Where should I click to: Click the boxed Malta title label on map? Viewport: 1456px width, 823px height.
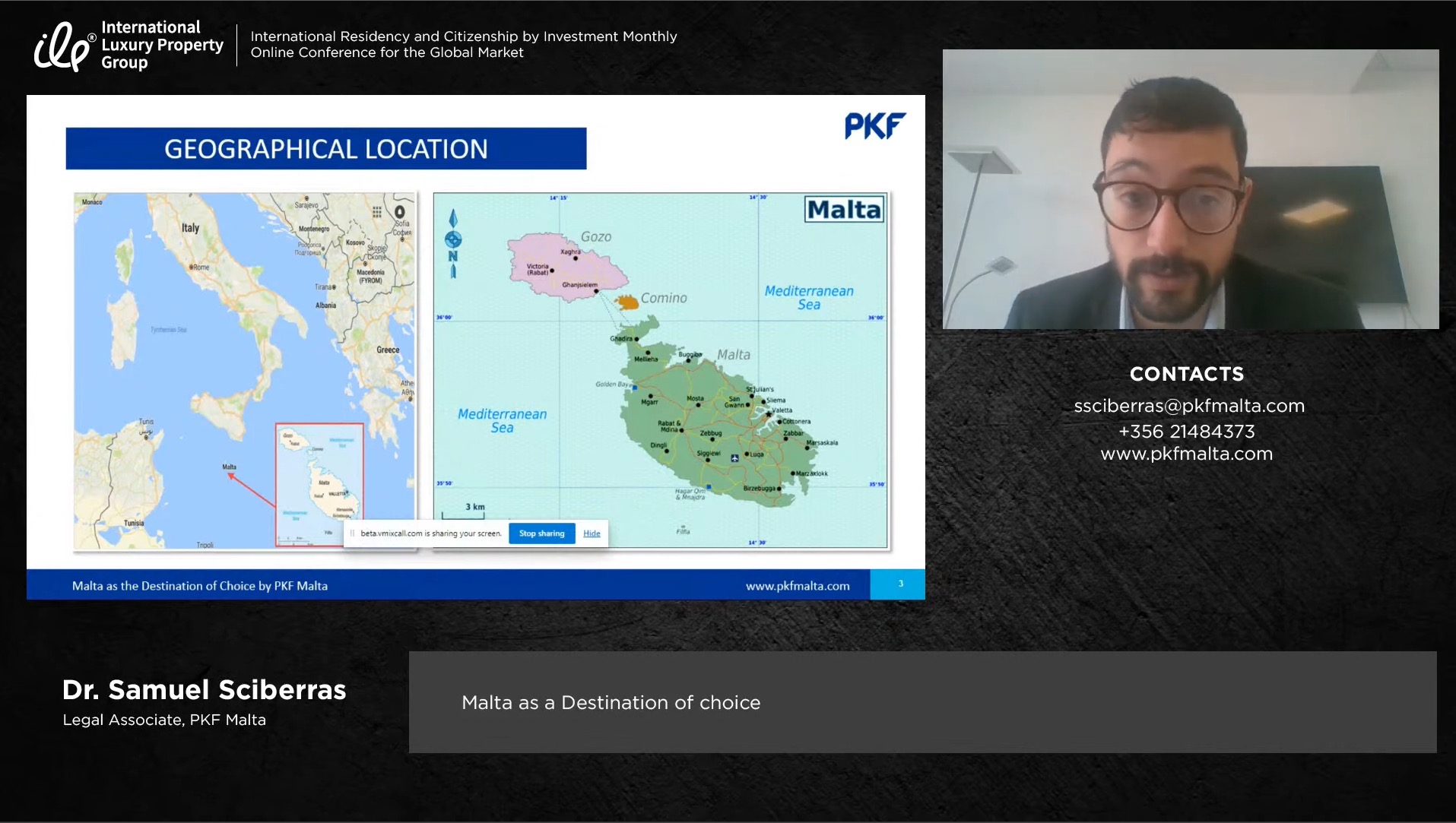coord(844,209)
